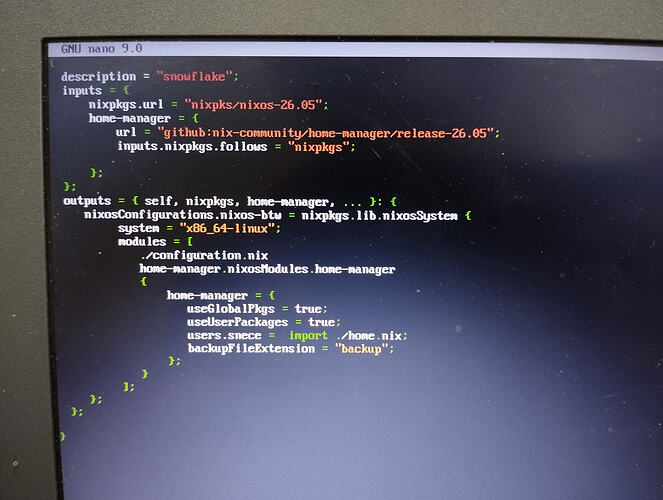The height and width of the screenshot is (500, 663).
Task: Click the github:nix-community home-manager url string
Action: 326,133
